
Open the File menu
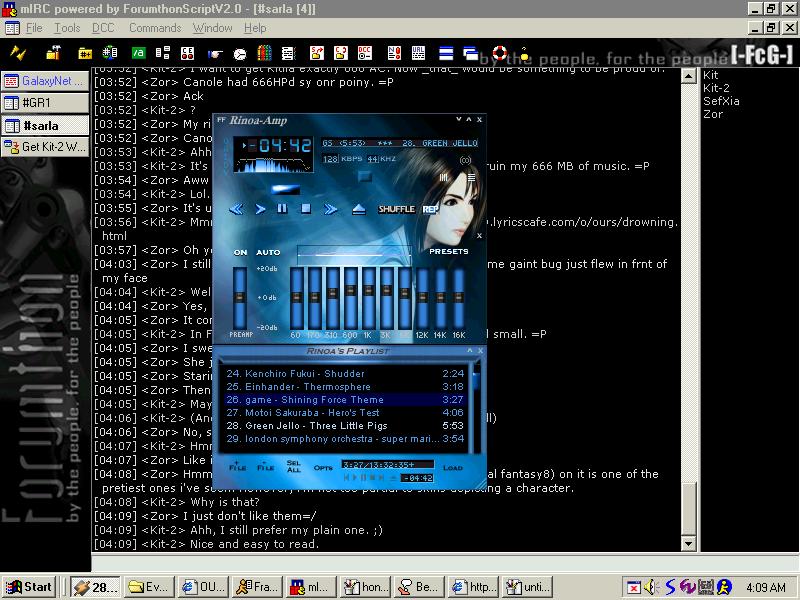(34, 28)
